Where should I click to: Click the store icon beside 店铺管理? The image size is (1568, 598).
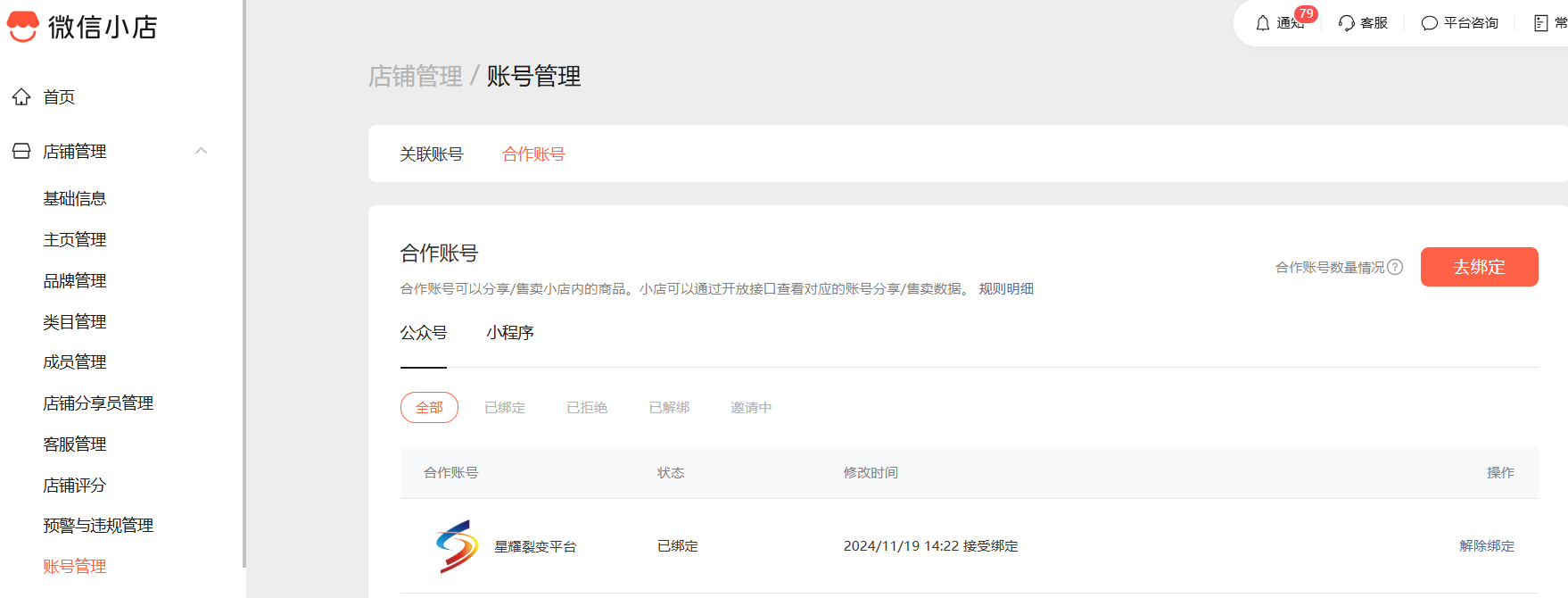click(21, 151)
